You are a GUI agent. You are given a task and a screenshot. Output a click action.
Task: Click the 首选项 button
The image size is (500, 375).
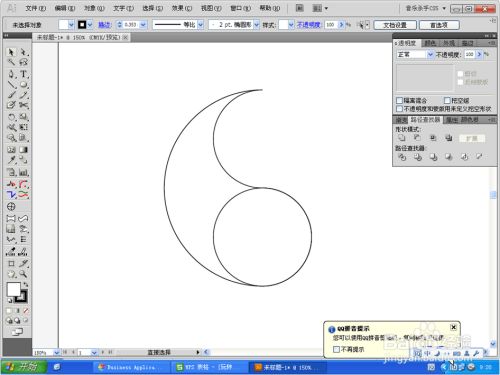pyautogui.click(x=439, y=25)
